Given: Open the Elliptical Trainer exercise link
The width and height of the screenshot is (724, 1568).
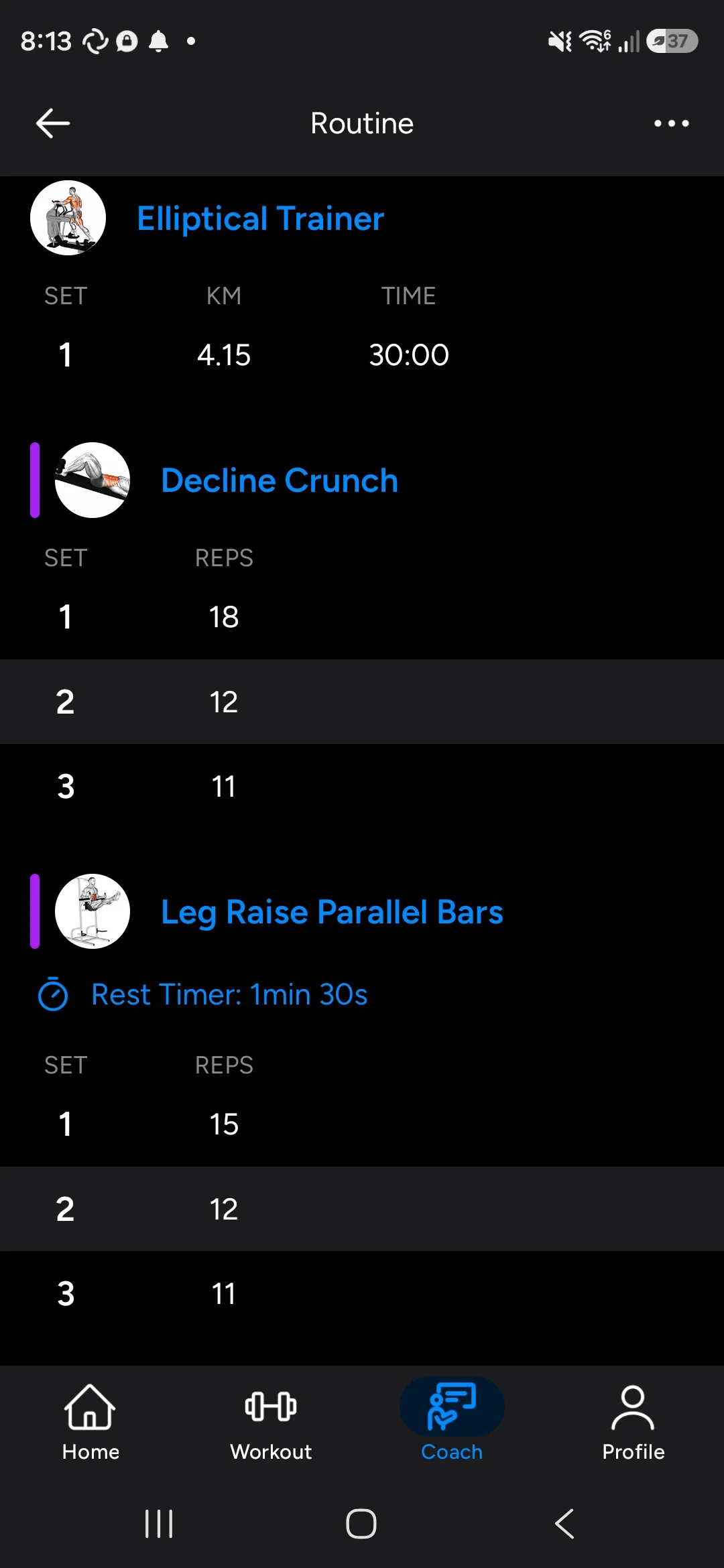Looking at the screenshot, I should tap(260, 218).
